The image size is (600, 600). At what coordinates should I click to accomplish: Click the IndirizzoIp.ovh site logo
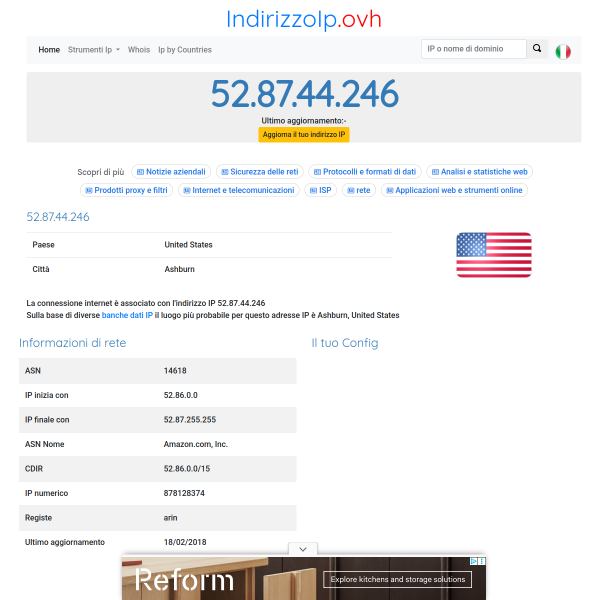304,19
